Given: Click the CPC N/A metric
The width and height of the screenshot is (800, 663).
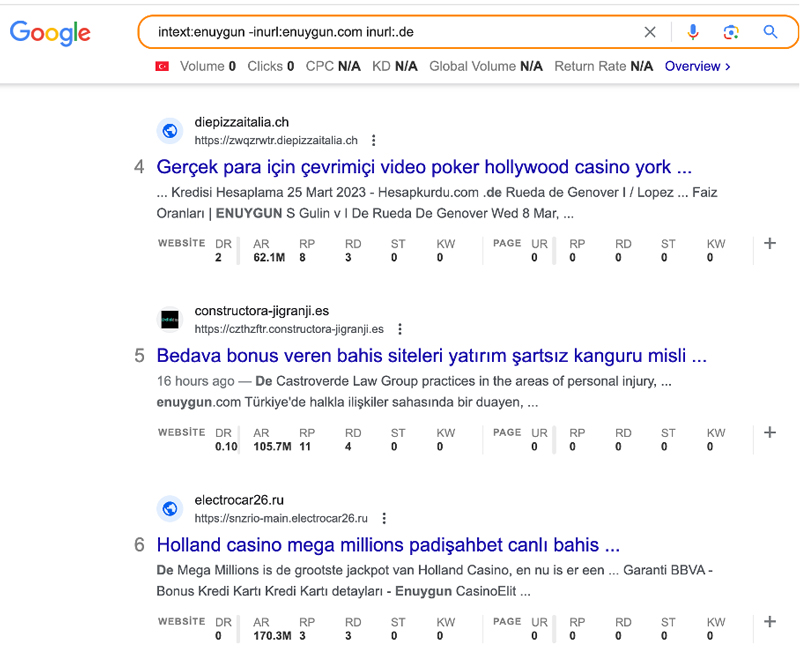Looking at the screenshot, I should pos(333,66).
